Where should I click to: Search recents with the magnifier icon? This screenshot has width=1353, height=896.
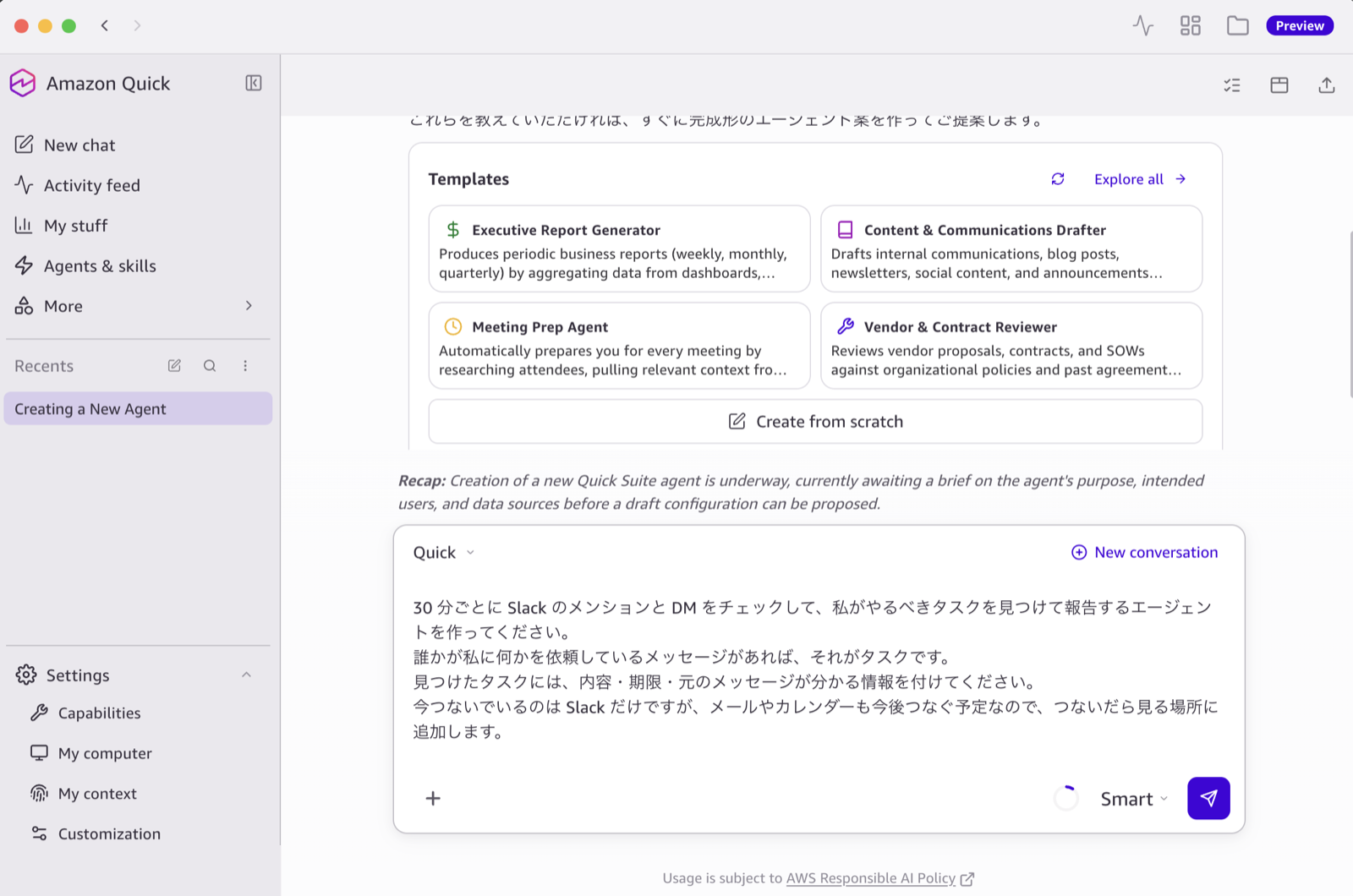tap(210, 366)
